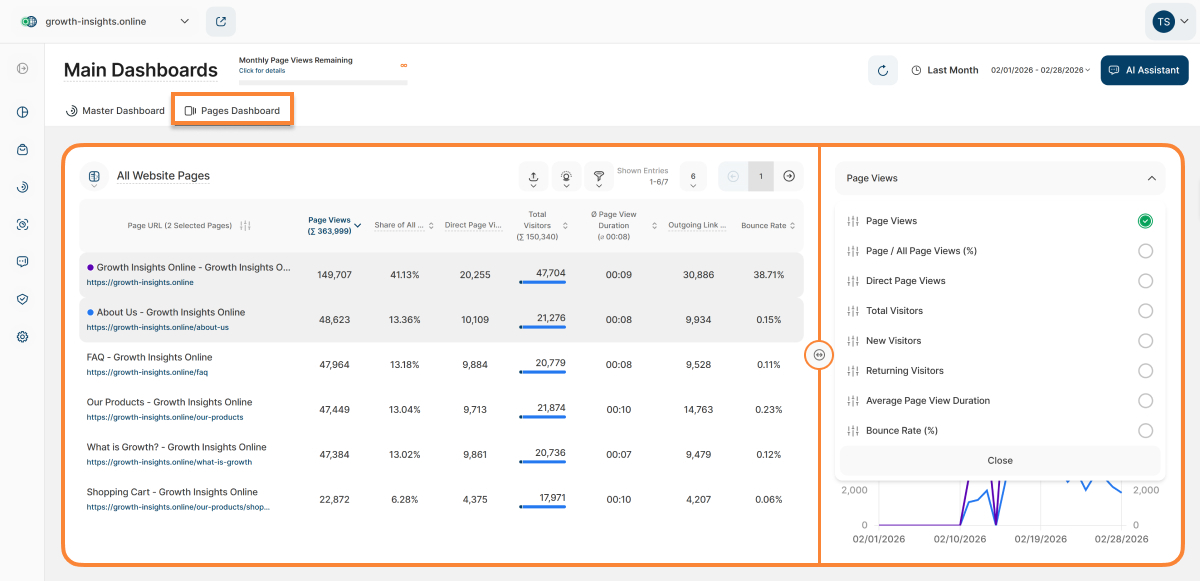Viewport: 1200px width, 581px height.
Task: Click the export table icon
Action: pyautogui.click(x=533, y=177)
